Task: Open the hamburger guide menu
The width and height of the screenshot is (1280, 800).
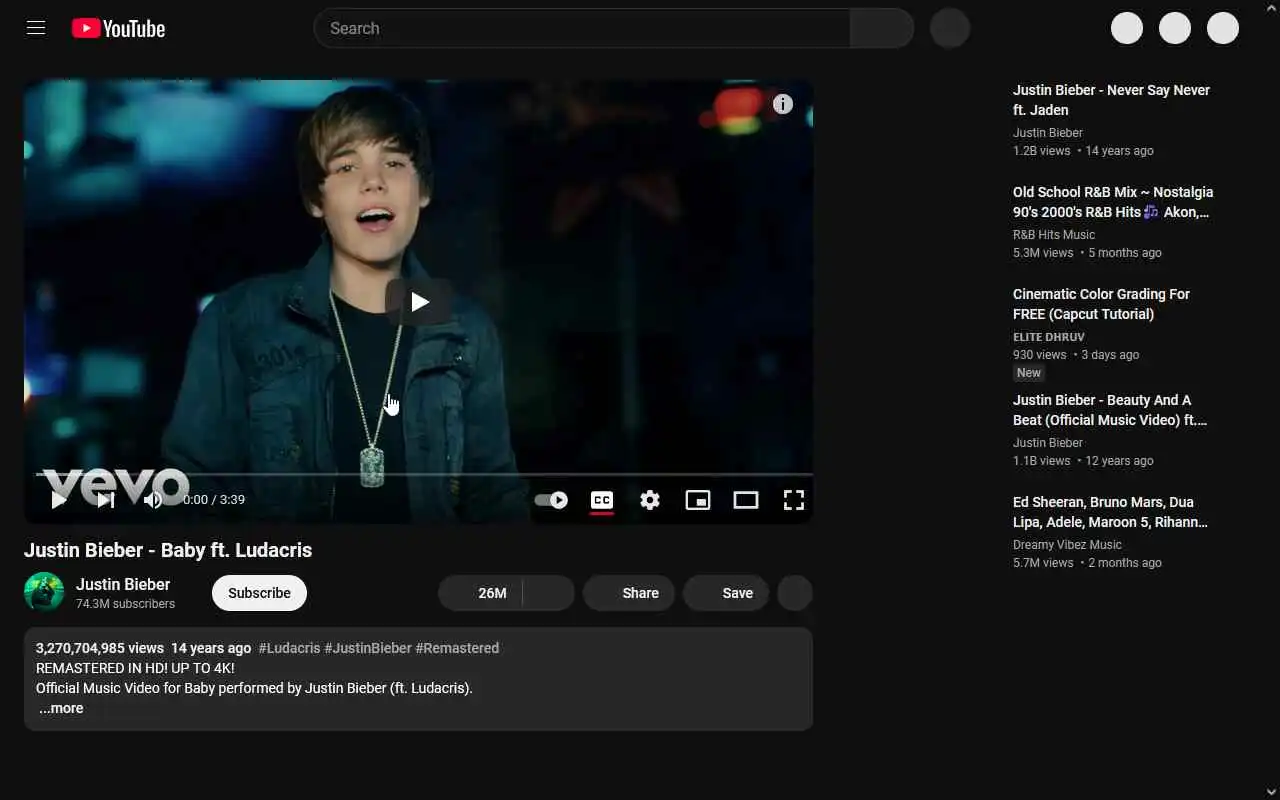Action: click(x=36, y=28)
